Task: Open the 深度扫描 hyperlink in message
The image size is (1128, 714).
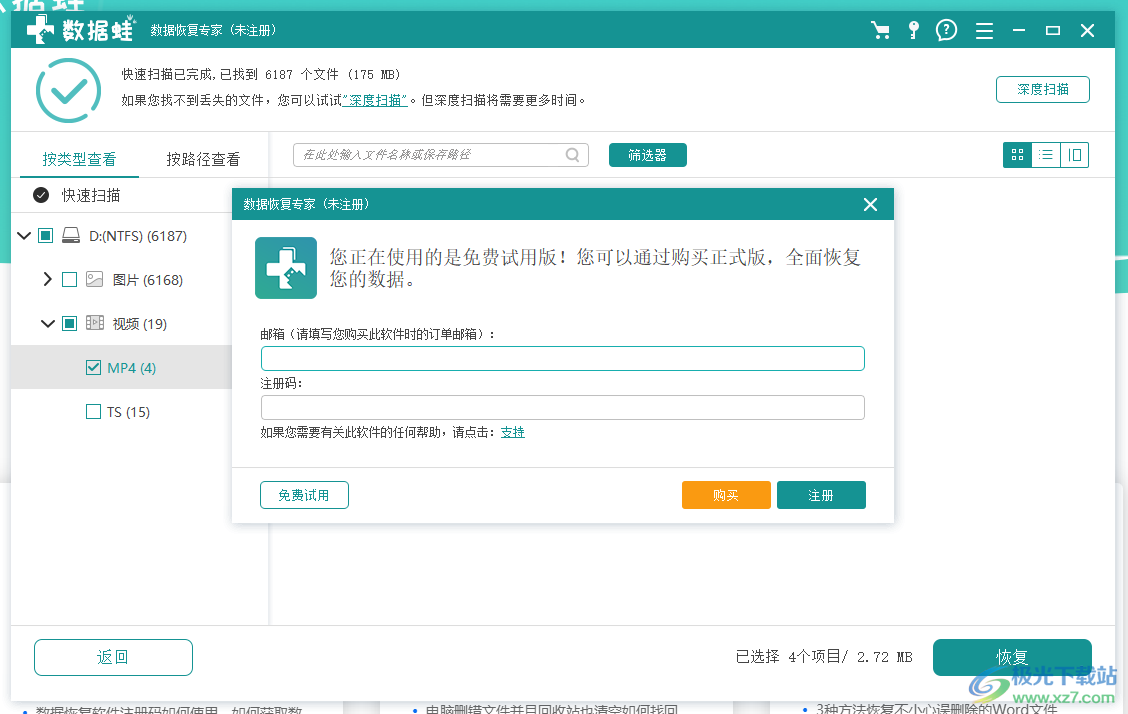Action: [x=375, y=100]
